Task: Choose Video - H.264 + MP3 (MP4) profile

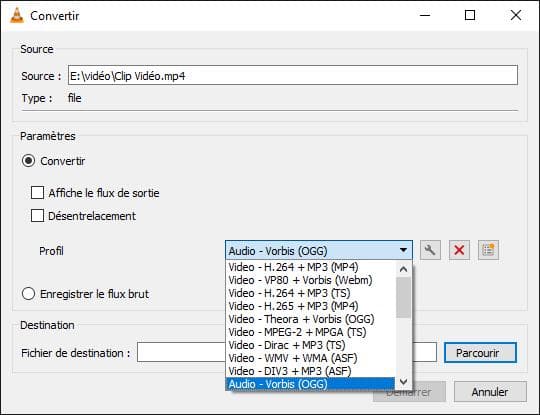Action: (x=310, y=267)
